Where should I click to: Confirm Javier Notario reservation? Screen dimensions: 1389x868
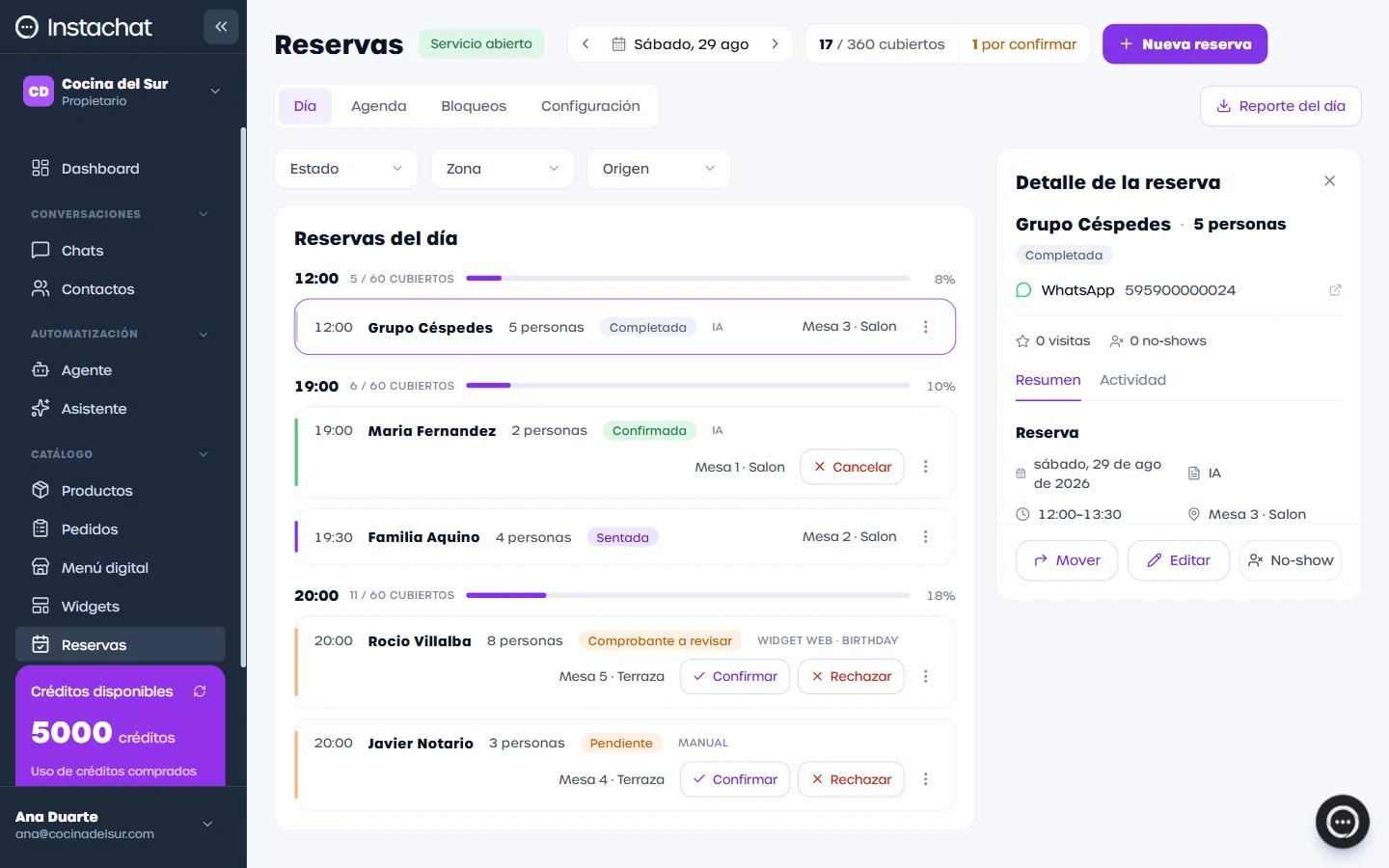[735, 779]
